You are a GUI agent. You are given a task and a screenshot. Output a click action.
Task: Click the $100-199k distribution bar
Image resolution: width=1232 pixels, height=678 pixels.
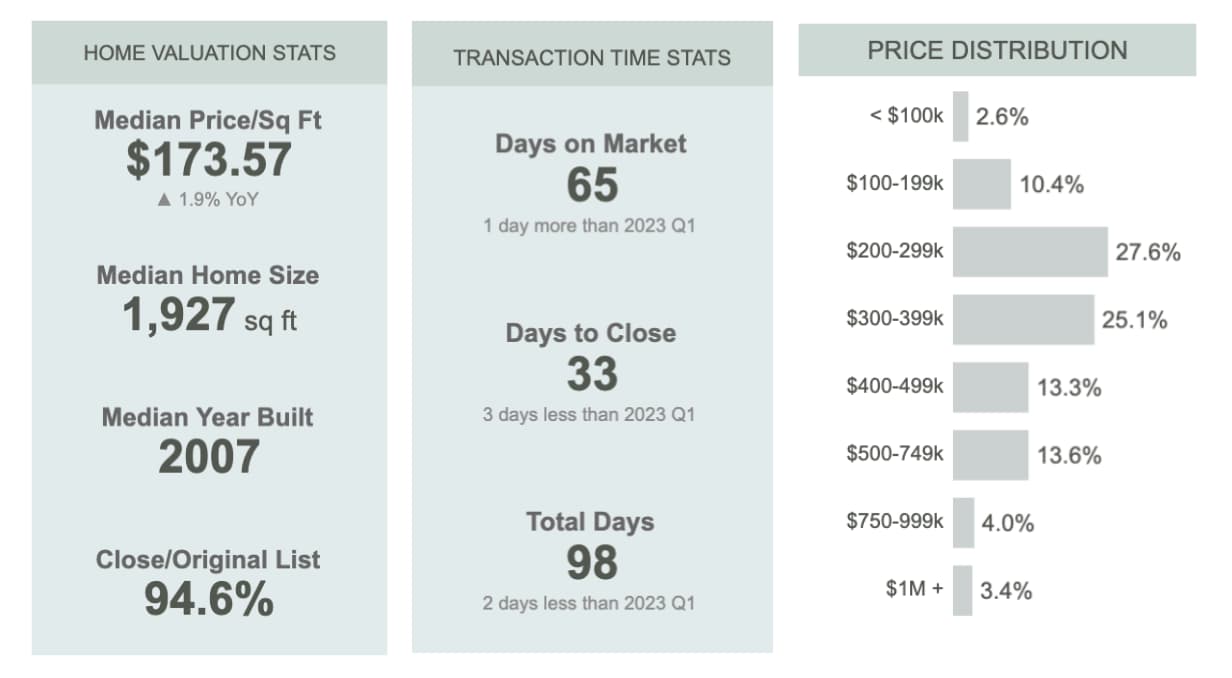[981, 184]
